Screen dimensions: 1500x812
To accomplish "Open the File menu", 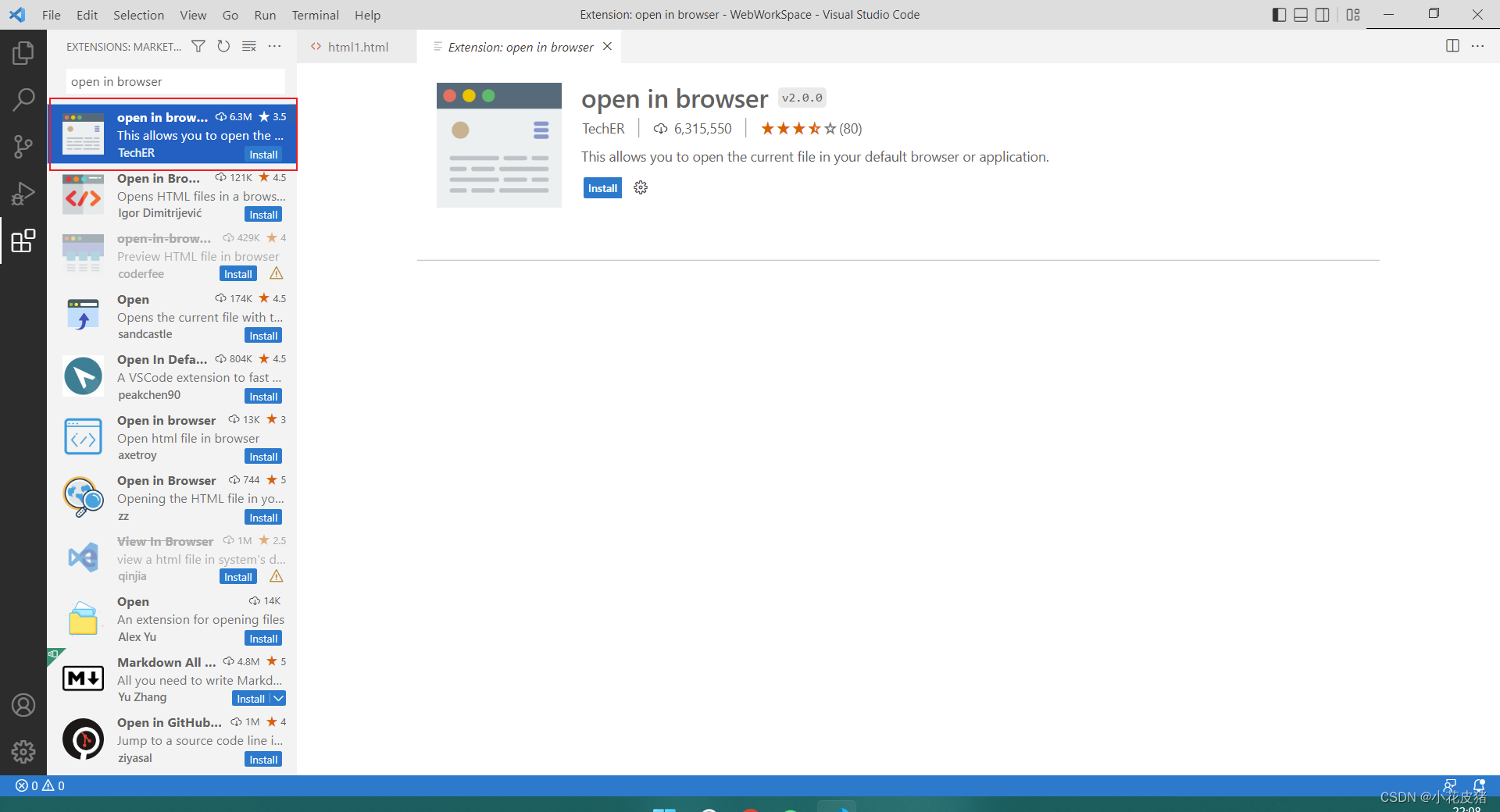I will [52, 15].
